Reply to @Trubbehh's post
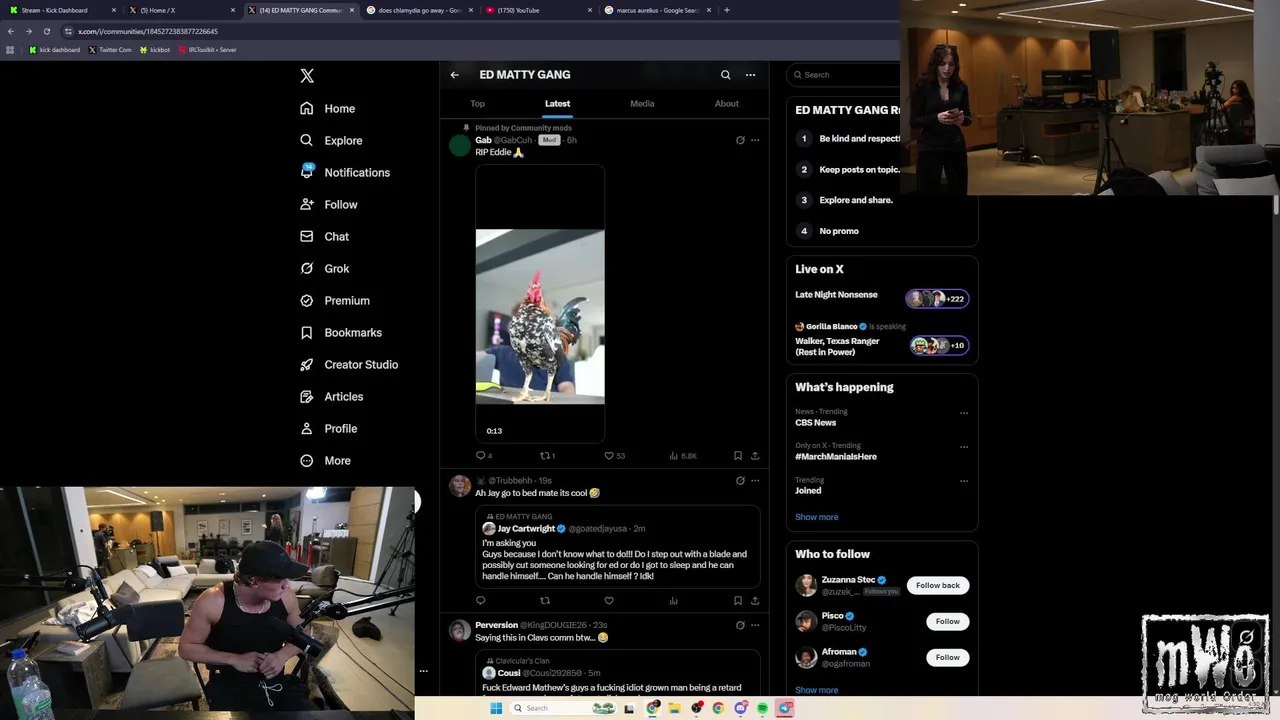The image size is (1280, 720). (481, 601)
